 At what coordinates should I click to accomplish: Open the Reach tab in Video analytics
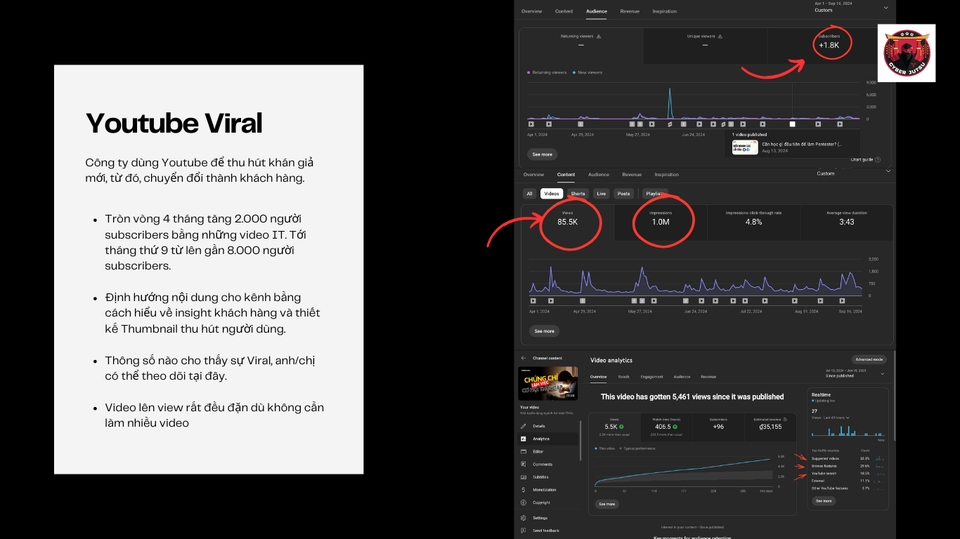(623, 377)
